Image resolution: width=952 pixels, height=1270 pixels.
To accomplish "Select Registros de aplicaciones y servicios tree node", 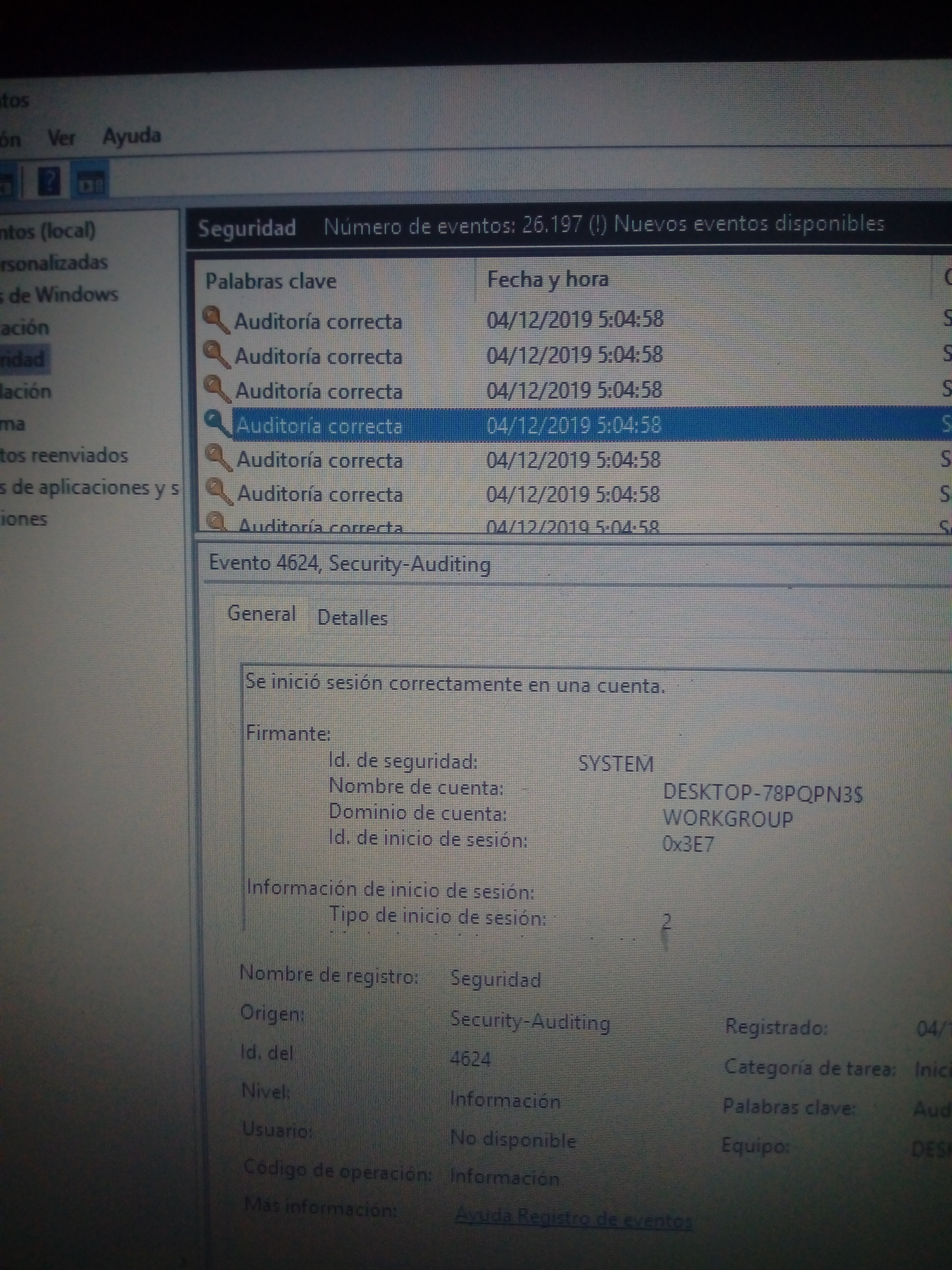I will pyautogui.click(x=88, y=488).
